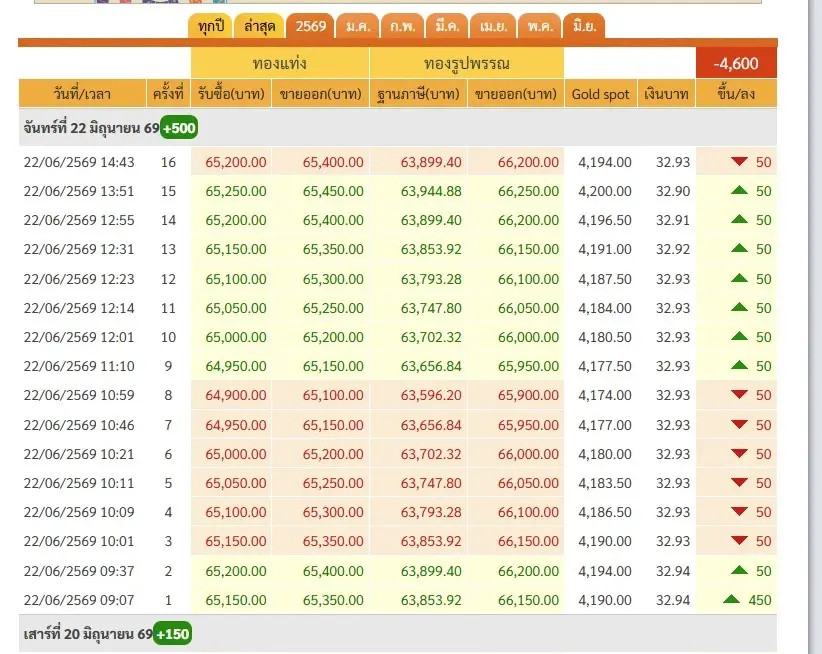Click the green up arrow in row 14
This screenshot has width=822, height=654.
pyautogui.click(x=739, y=219)
